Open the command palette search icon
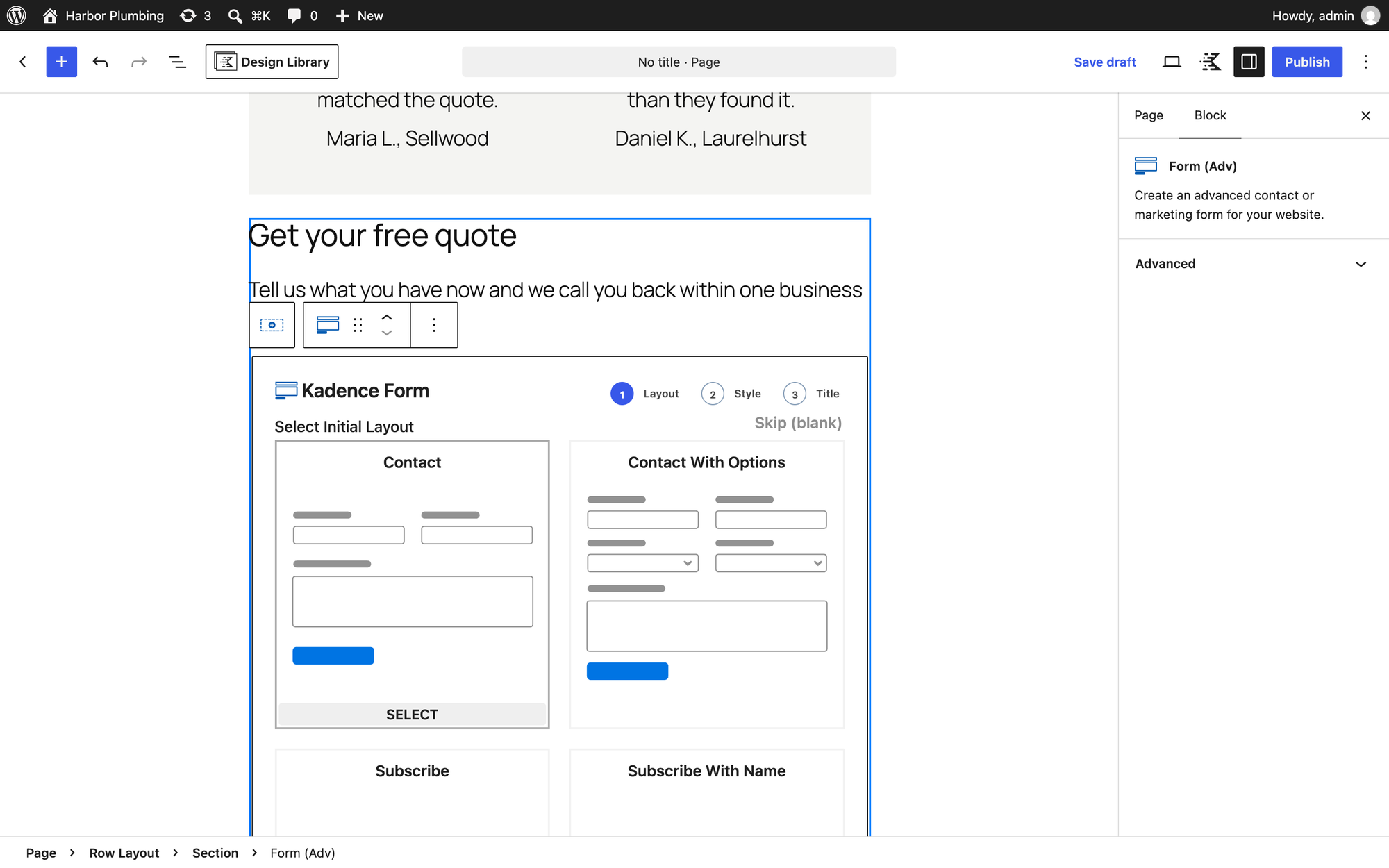Image resolution: width=1389 pixels, height=868 pixels. [235, 15]
